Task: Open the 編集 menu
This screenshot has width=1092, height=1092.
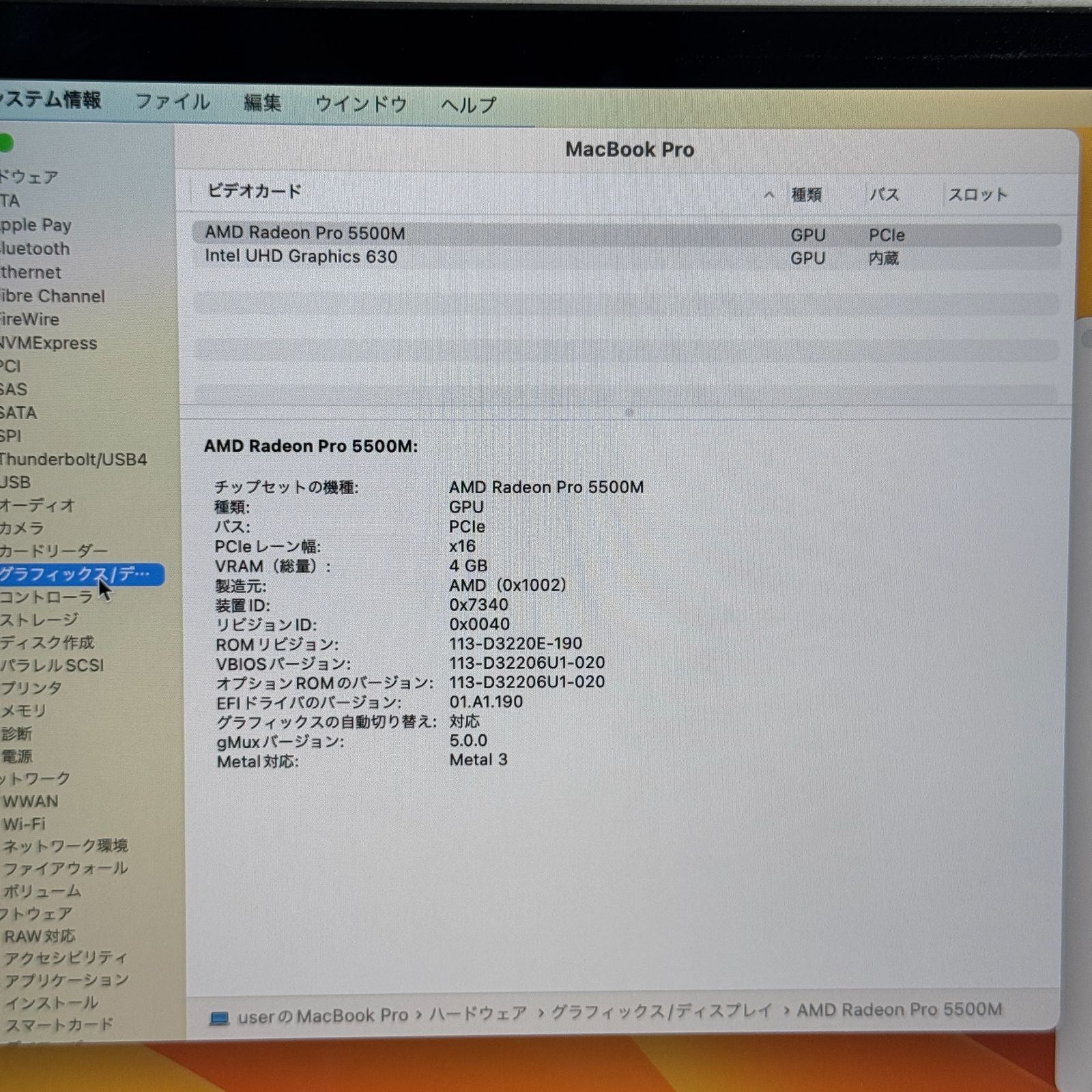Action: [262, 102]
